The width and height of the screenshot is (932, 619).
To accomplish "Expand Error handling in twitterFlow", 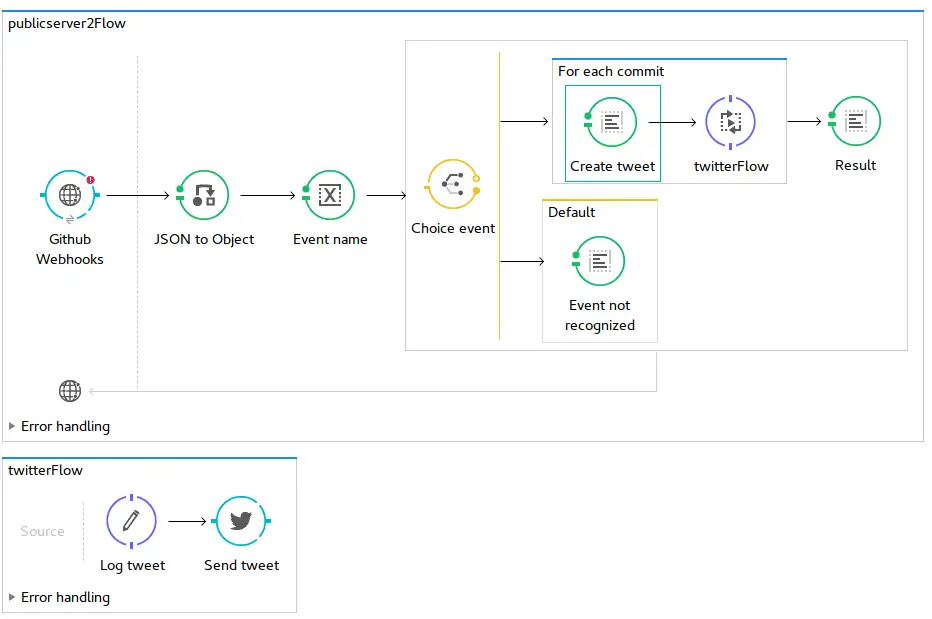I will [11, 597].
